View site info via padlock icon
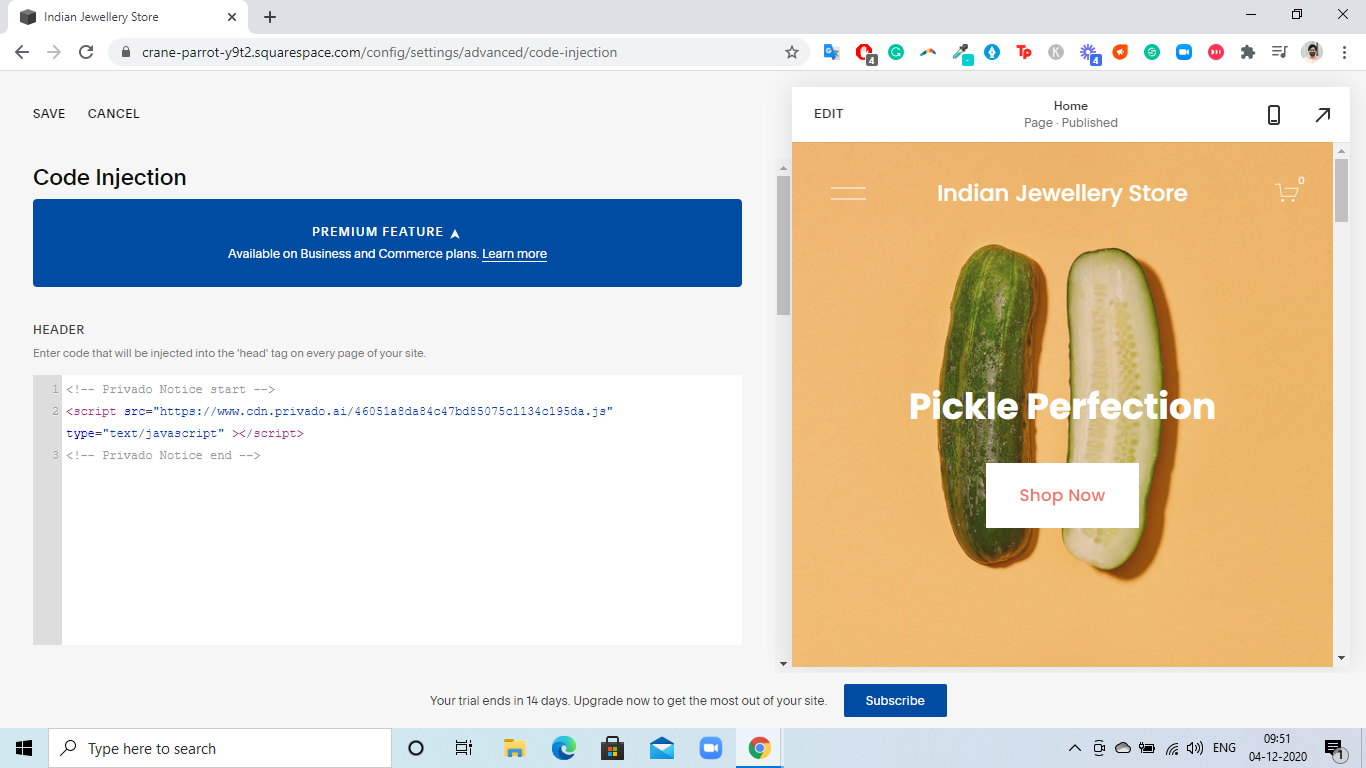 point(125,52)
